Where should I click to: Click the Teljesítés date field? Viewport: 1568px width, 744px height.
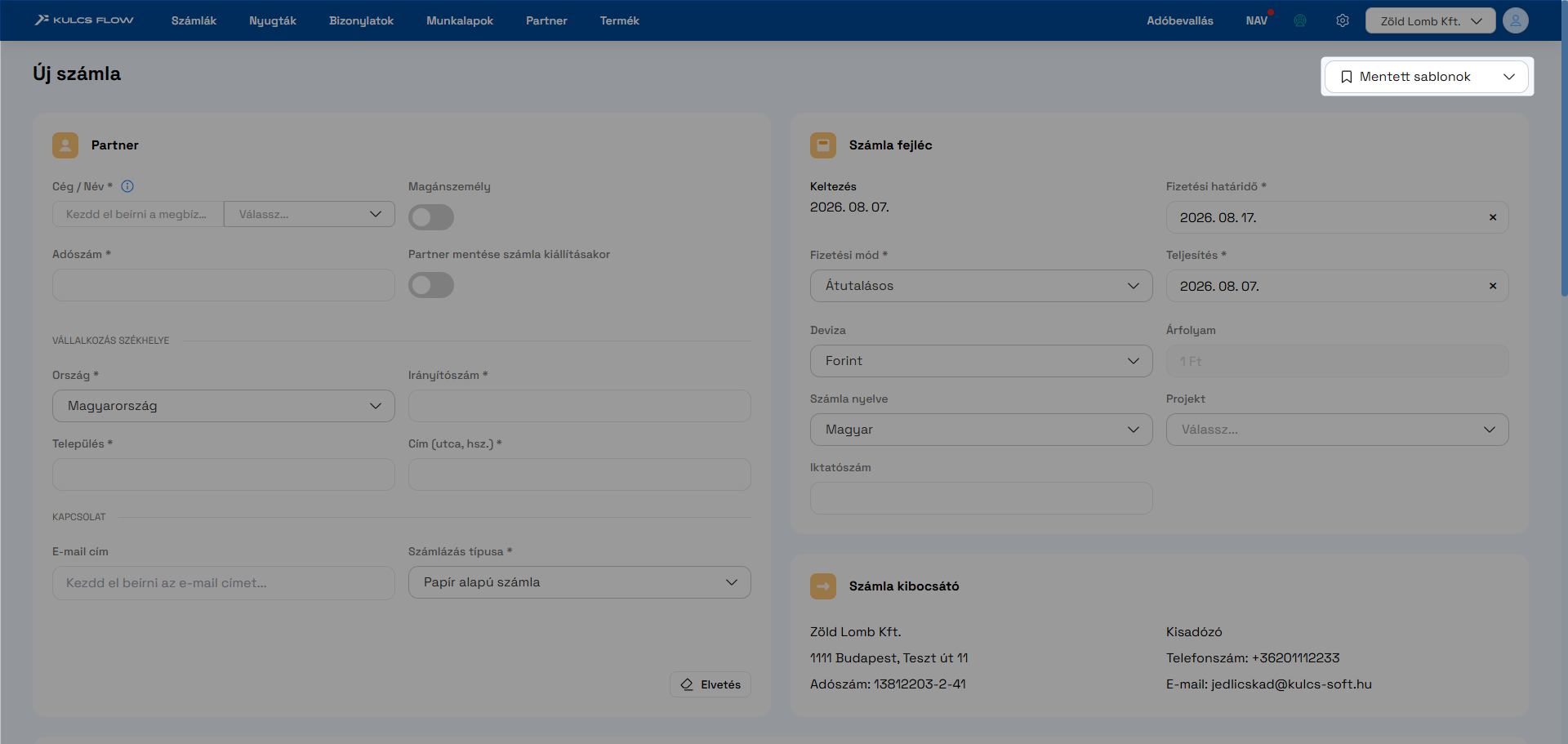(1338, 286)
